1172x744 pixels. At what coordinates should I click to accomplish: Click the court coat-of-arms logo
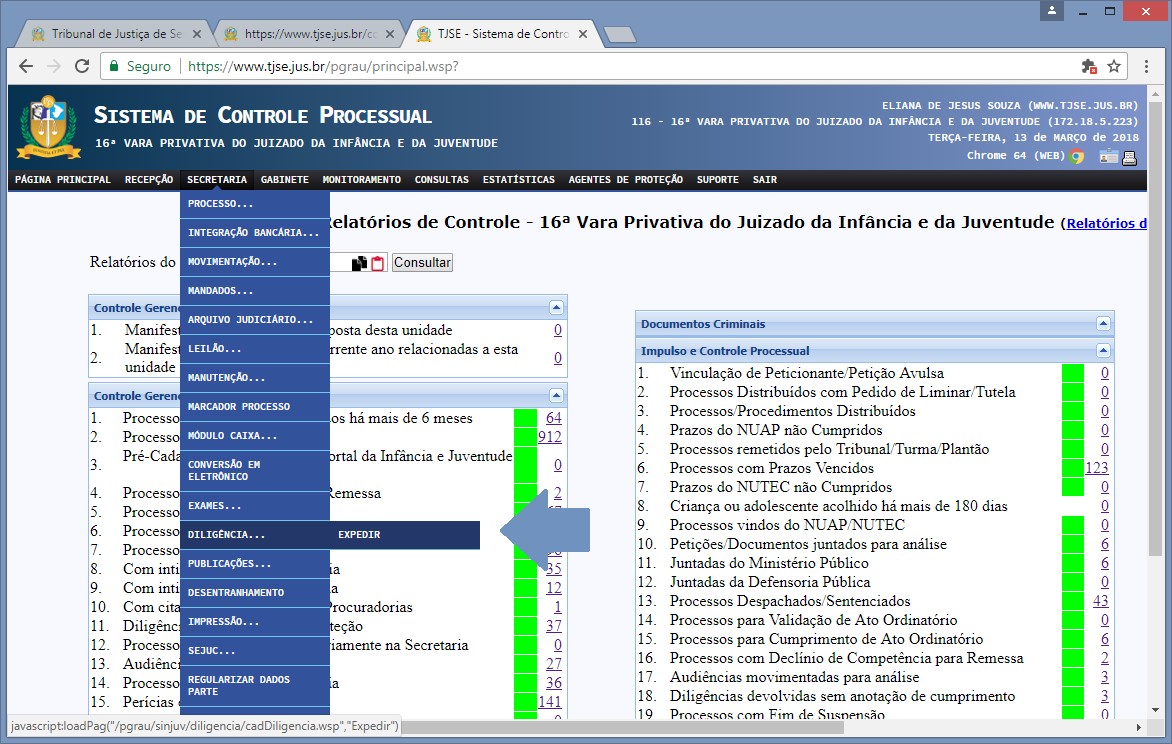(42, 128)
